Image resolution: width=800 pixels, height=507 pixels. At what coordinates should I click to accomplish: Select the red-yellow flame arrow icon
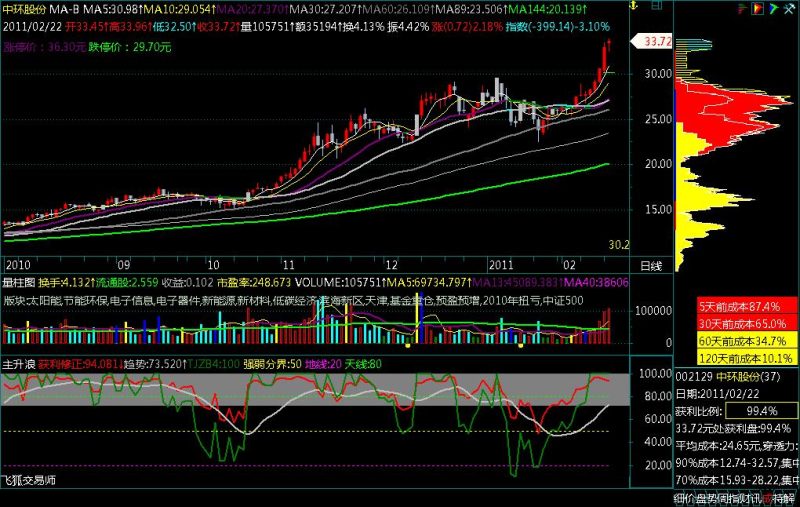point(758,8)
